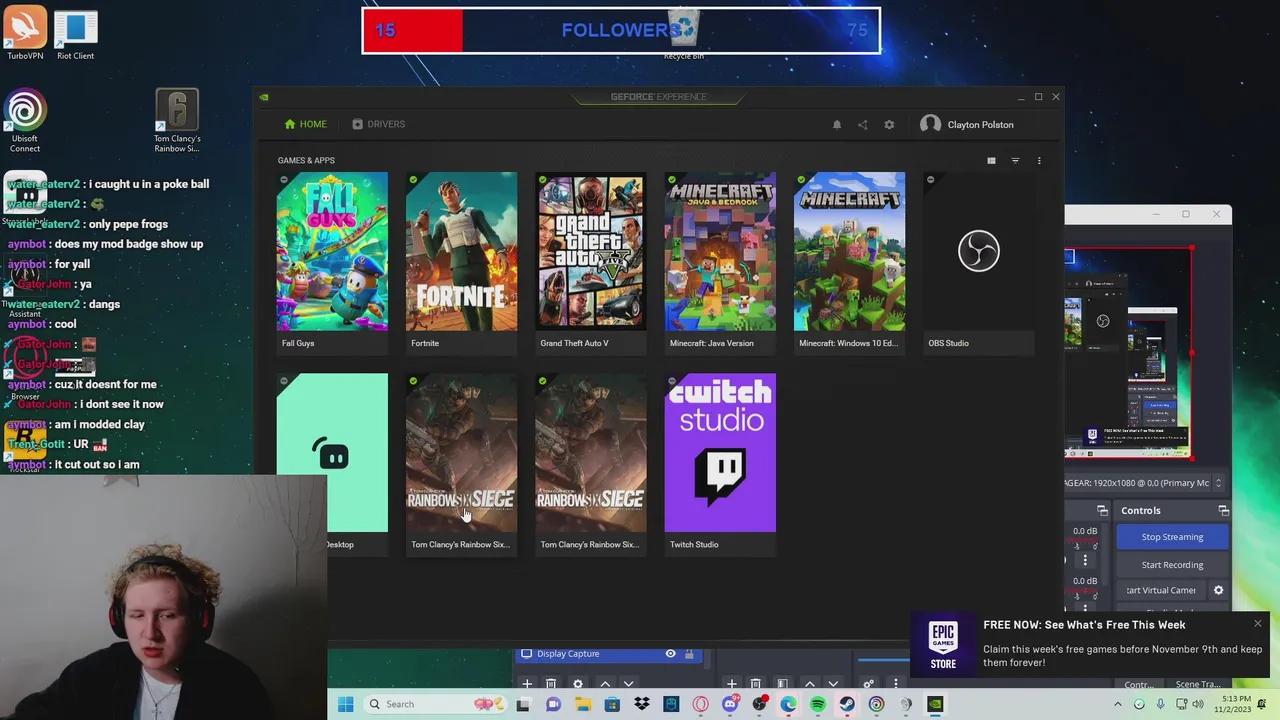Lock the Display Capture source in OBS

[x=688, y=654]
